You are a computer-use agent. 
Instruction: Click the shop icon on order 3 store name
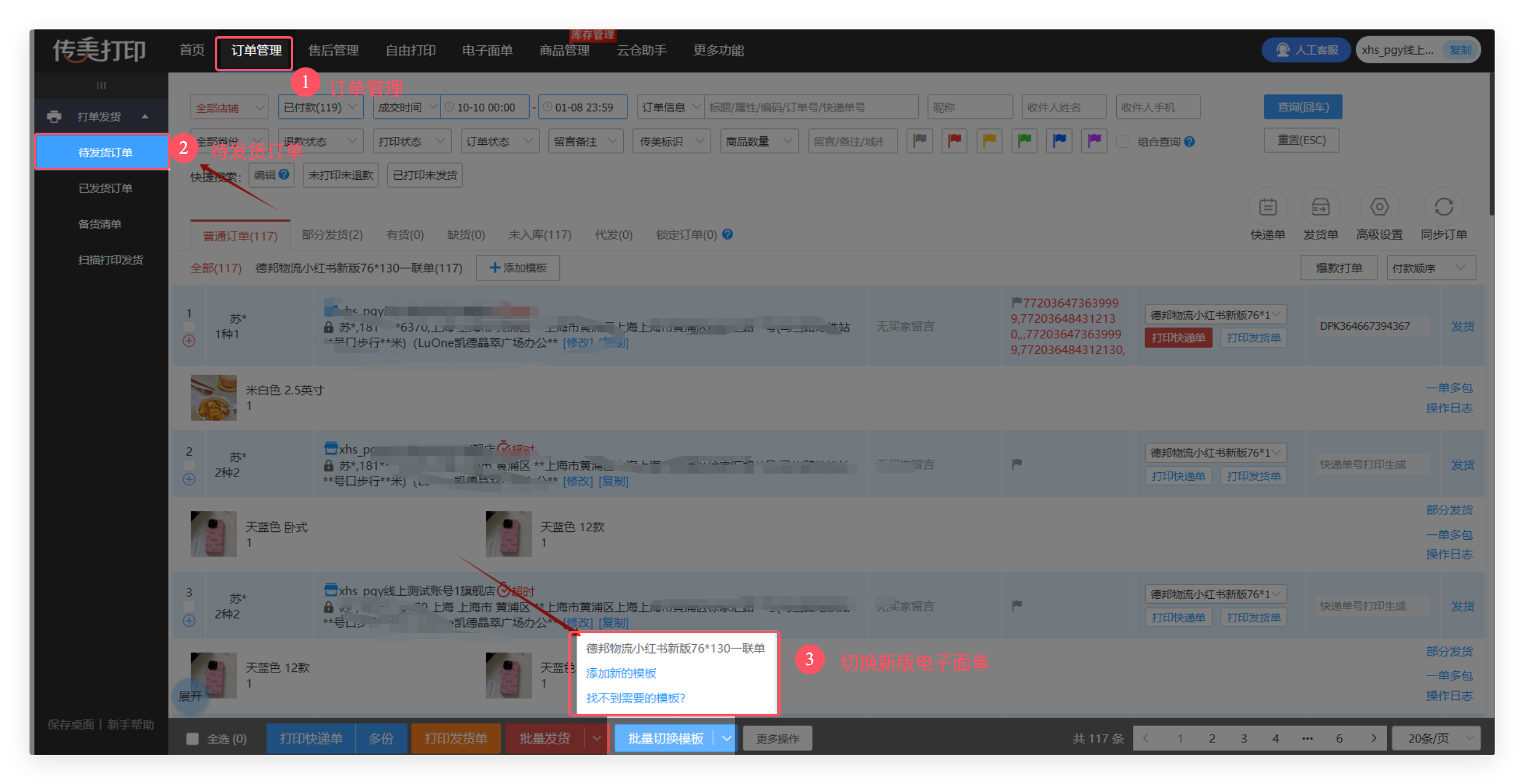[x=331, y=590]
